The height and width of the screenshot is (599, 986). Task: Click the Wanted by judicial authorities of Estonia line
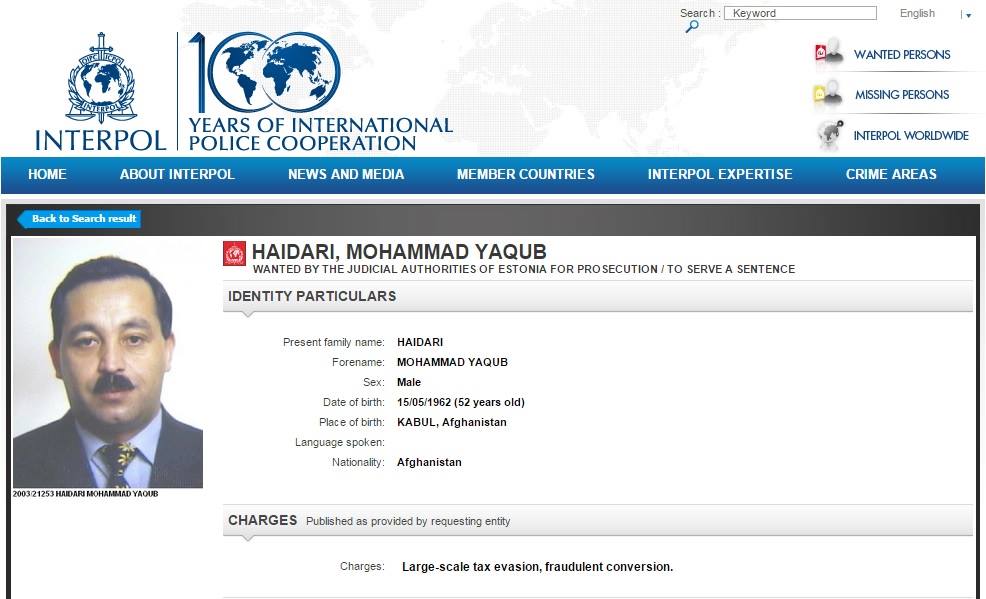pyautogui.click(x=524, y=269)
